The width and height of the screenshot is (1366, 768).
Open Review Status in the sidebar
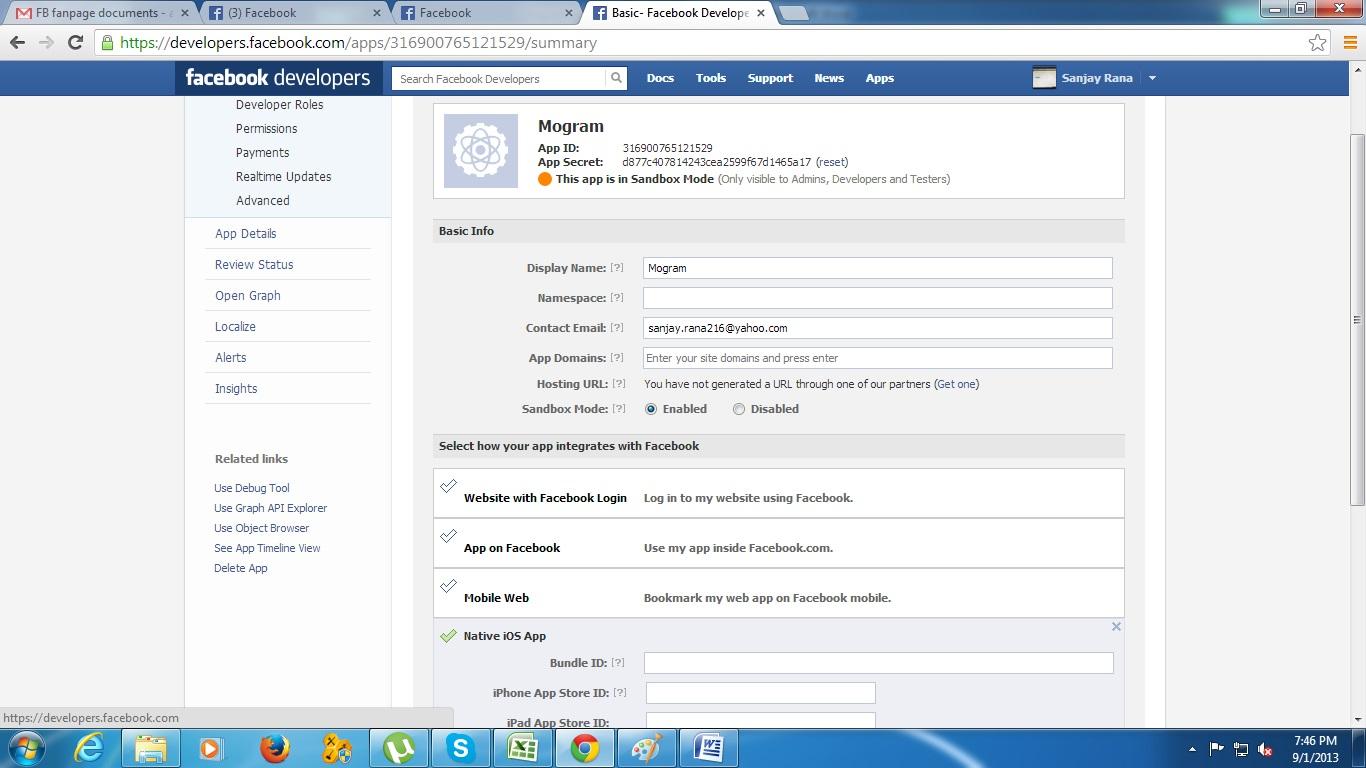(x=254, y=265)
